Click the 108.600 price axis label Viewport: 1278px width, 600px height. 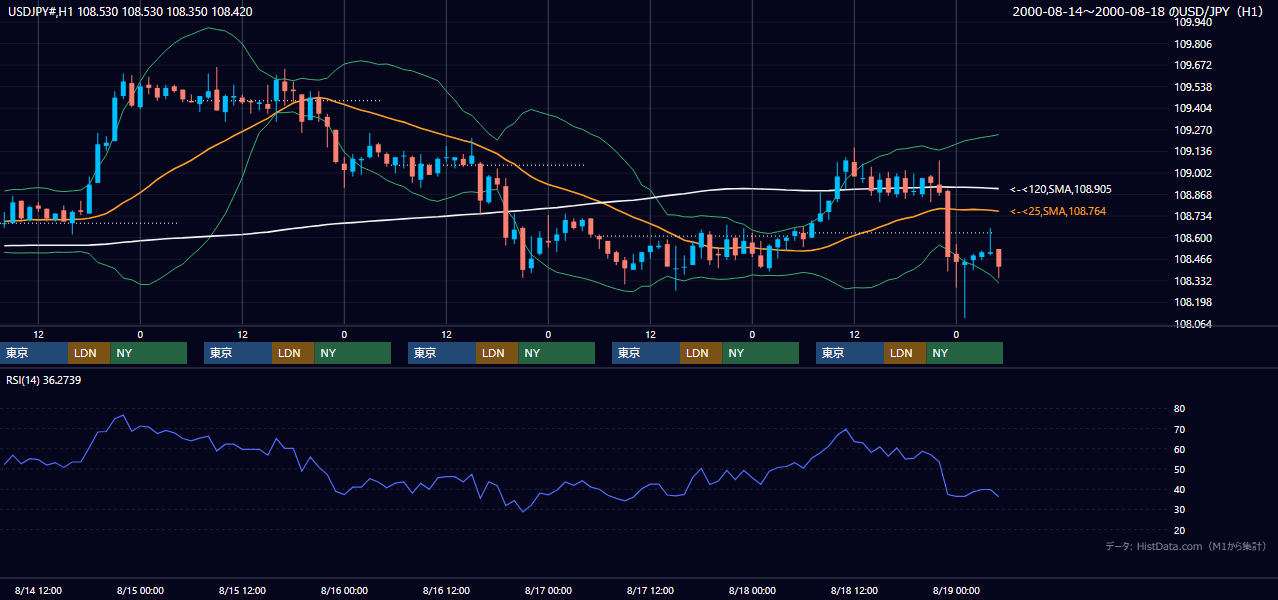1194,238
